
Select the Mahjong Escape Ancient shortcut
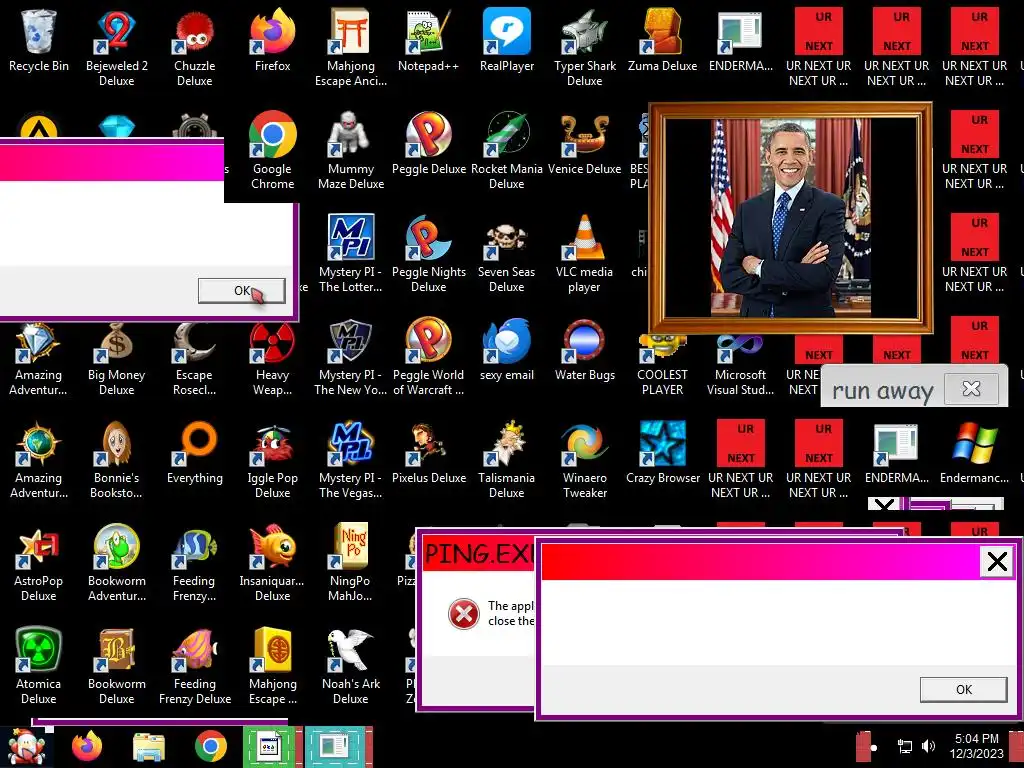tap(351, 48)
